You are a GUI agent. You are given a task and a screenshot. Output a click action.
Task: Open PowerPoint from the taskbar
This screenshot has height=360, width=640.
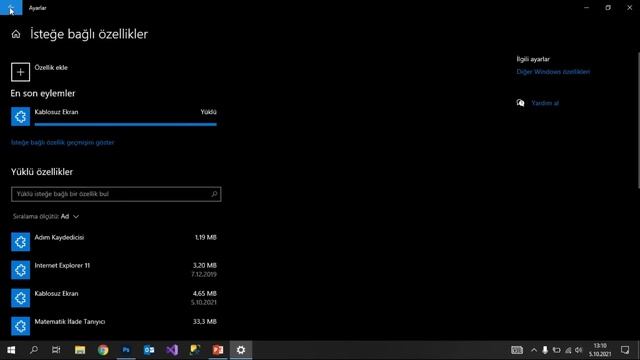coord(218,350)
